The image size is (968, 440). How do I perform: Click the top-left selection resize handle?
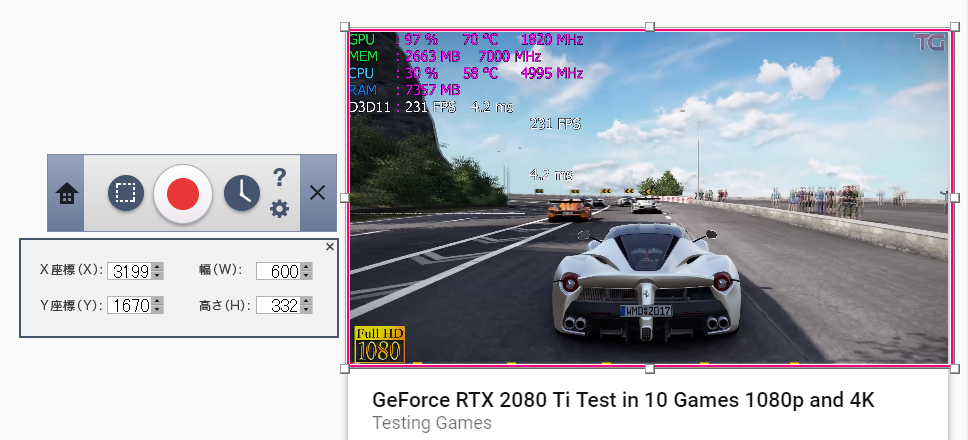[x=345, y=27]
